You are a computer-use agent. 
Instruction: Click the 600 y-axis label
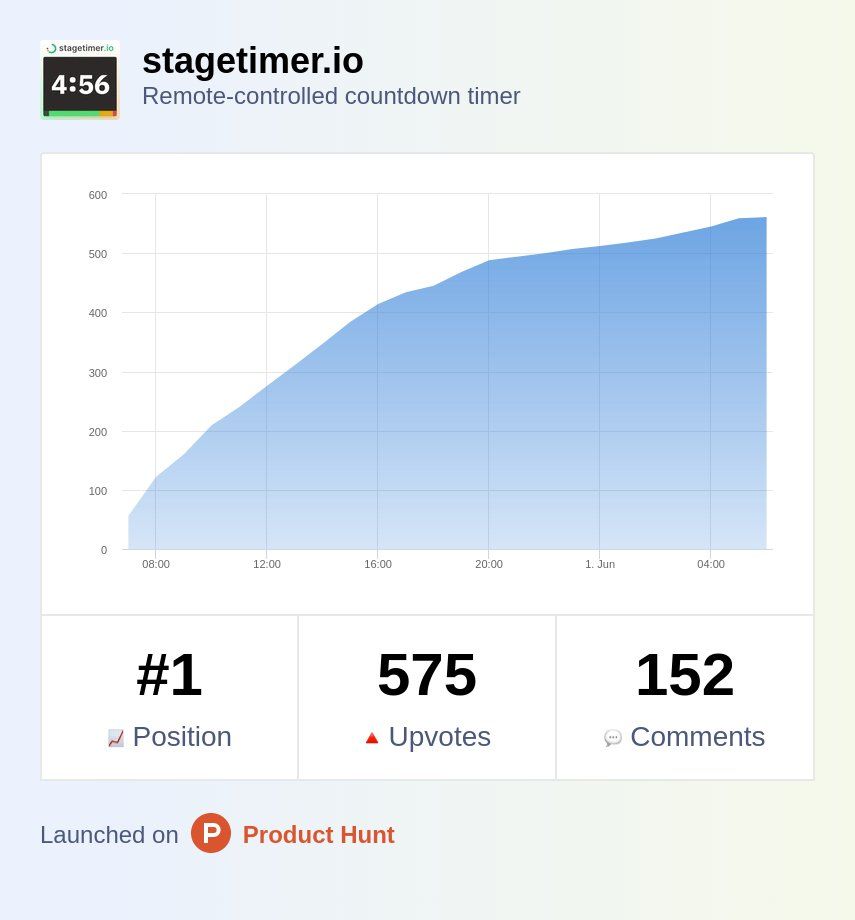pyautogui.click(x=98, y=195)
